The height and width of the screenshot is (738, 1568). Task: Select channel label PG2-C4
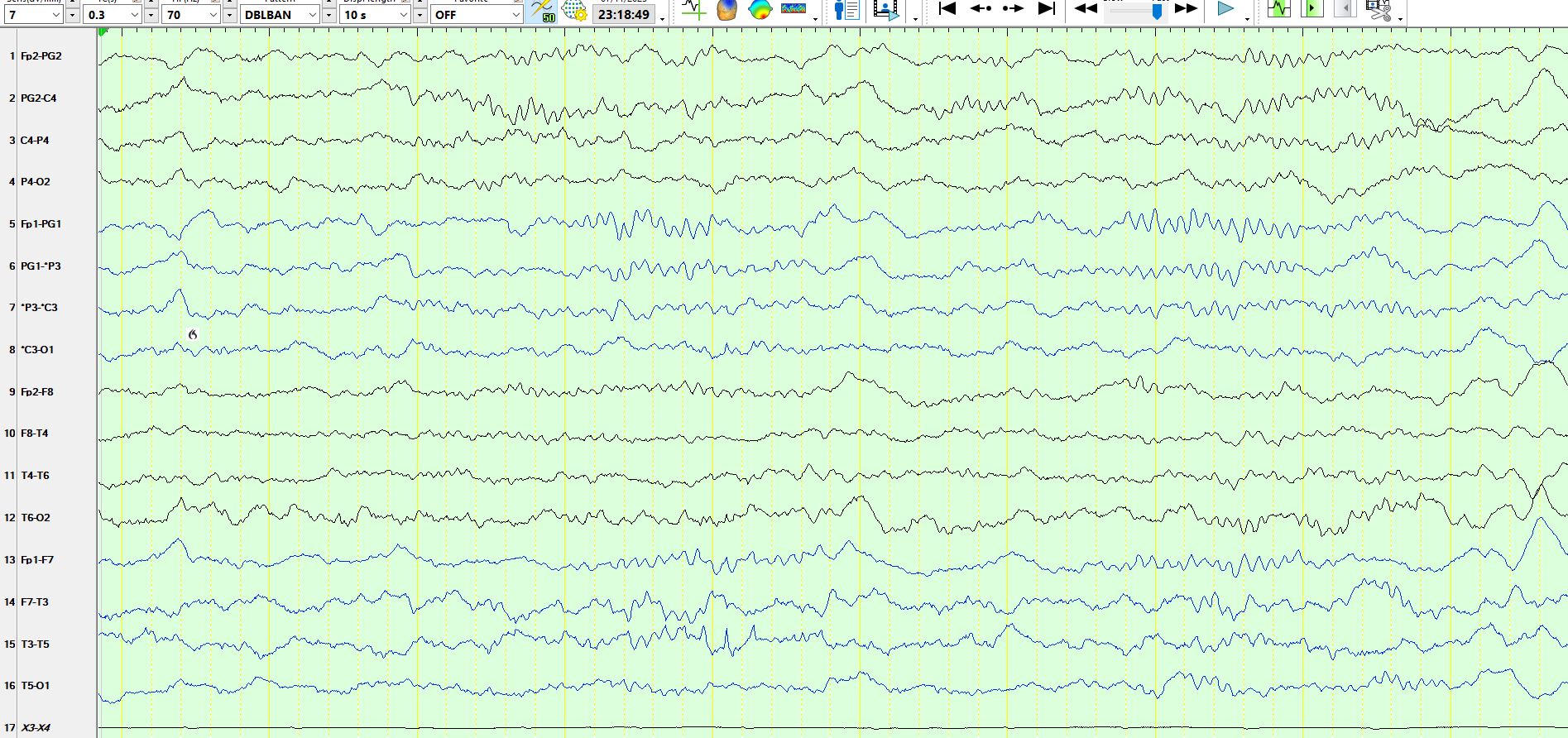(38, 98)
